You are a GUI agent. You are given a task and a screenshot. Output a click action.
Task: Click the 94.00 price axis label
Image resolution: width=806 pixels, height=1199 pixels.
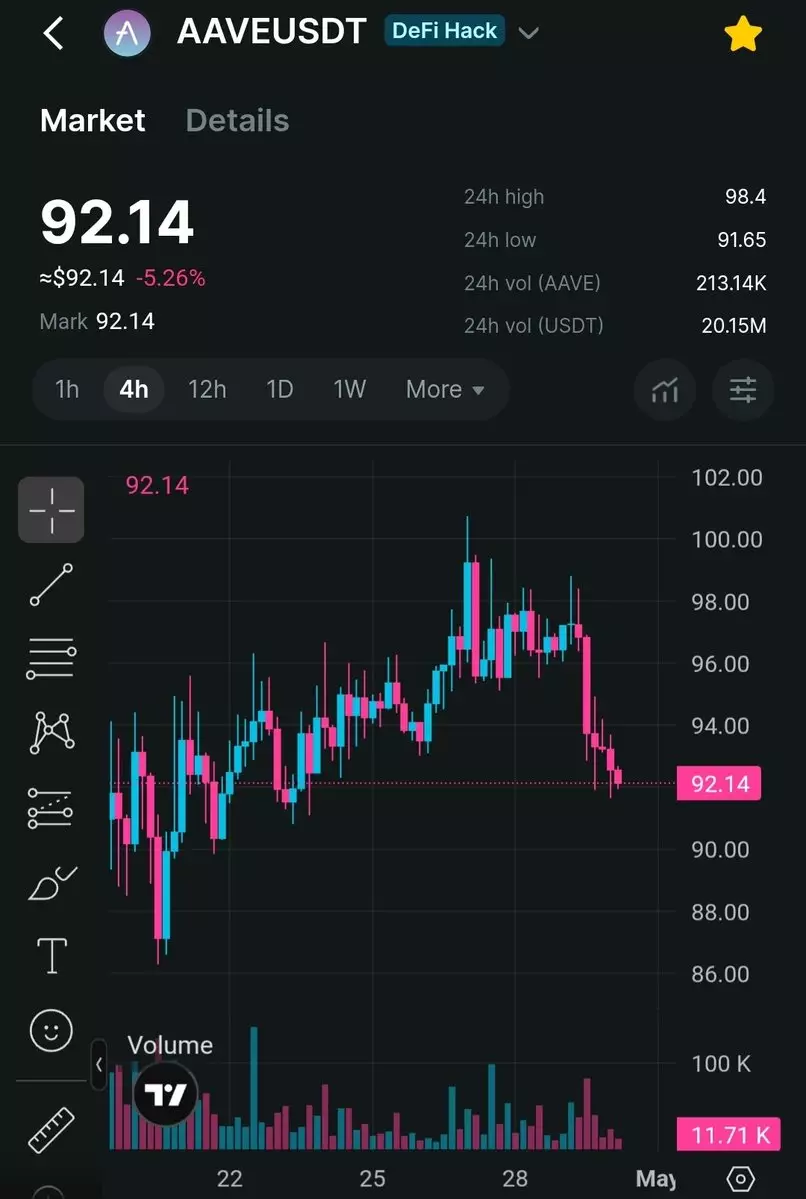(x=720, y=726)
